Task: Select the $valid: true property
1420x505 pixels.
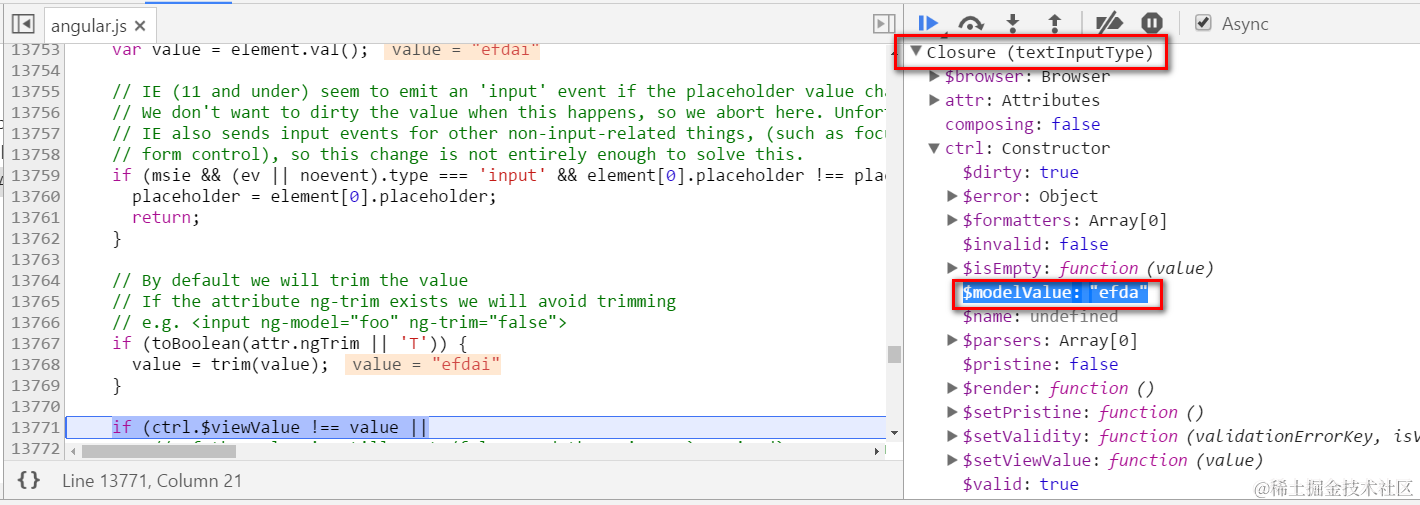Action: [1020, 484]
